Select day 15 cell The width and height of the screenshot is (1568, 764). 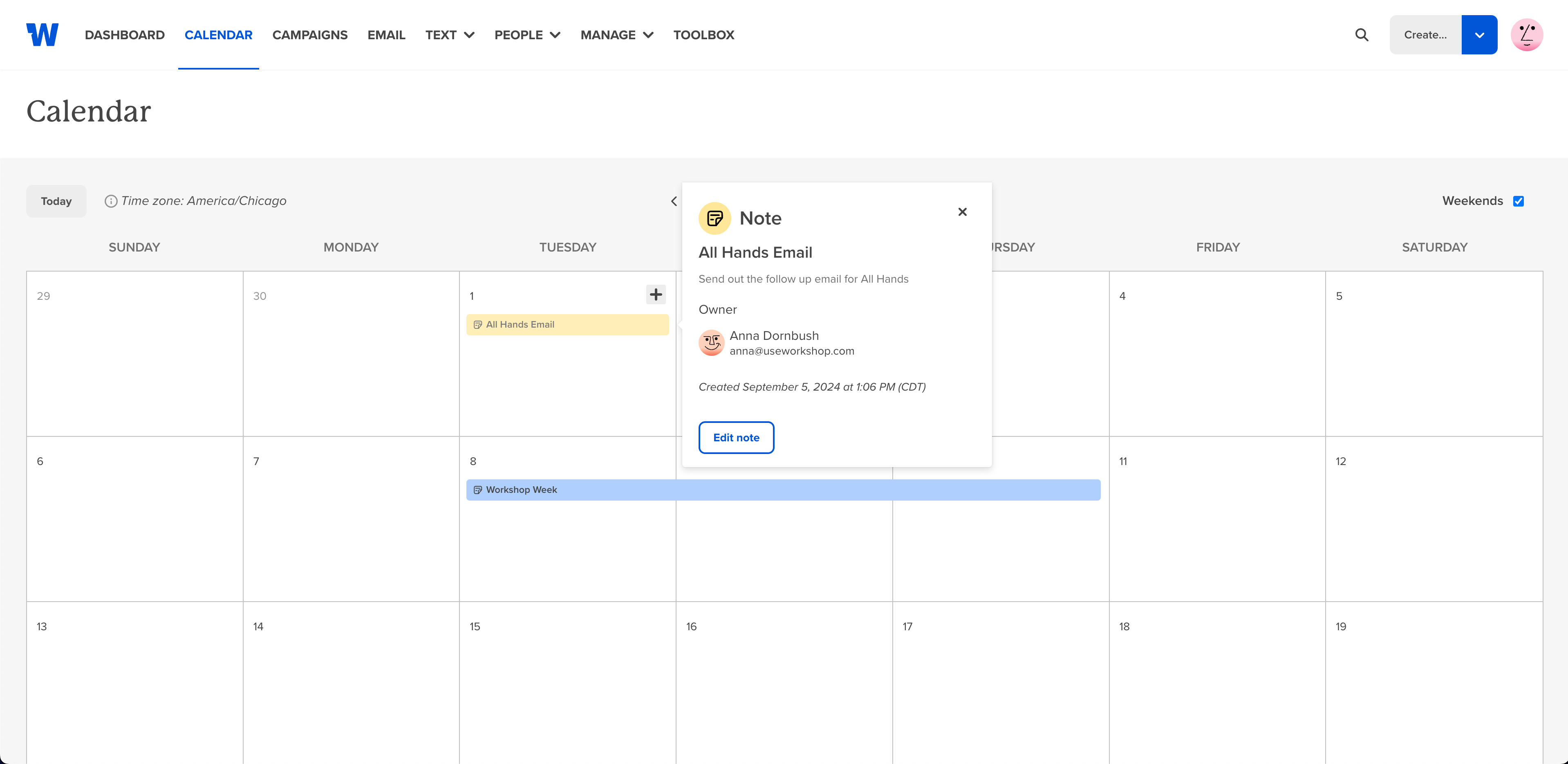[567, 682]
